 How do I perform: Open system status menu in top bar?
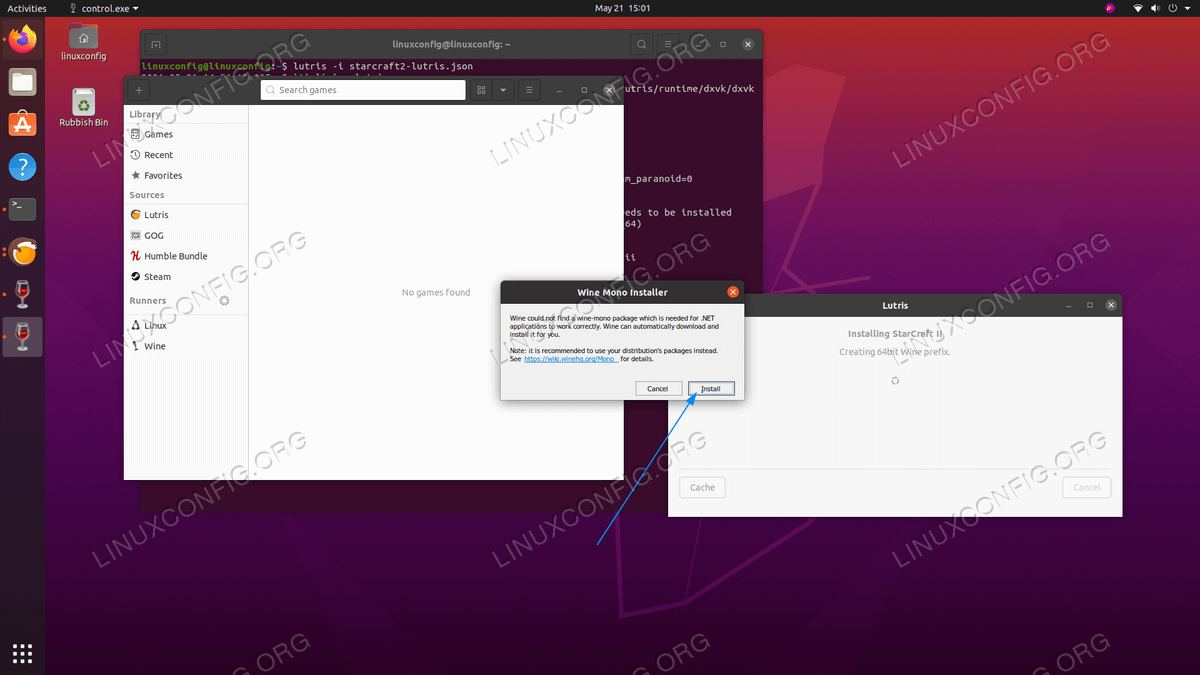1160,8
